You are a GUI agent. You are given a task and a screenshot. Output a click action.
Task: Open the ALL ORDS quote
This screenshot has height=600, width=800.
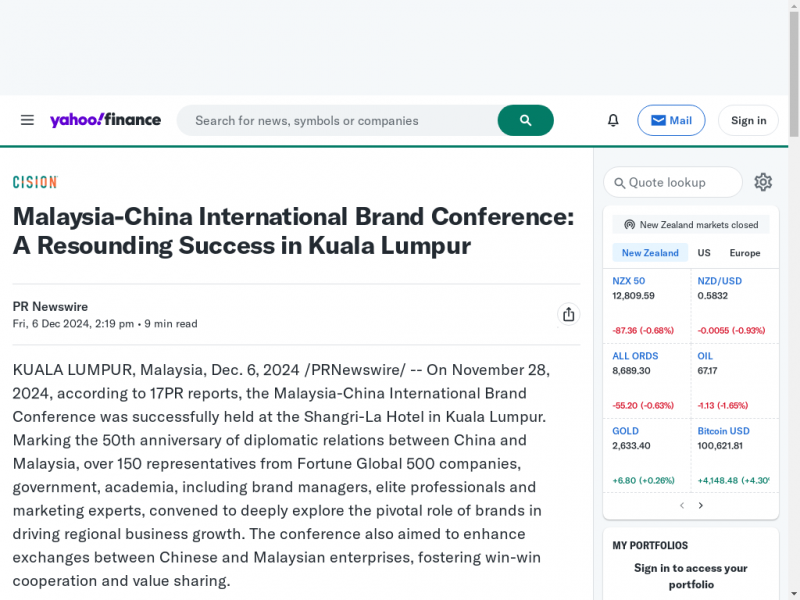[635, 356]
